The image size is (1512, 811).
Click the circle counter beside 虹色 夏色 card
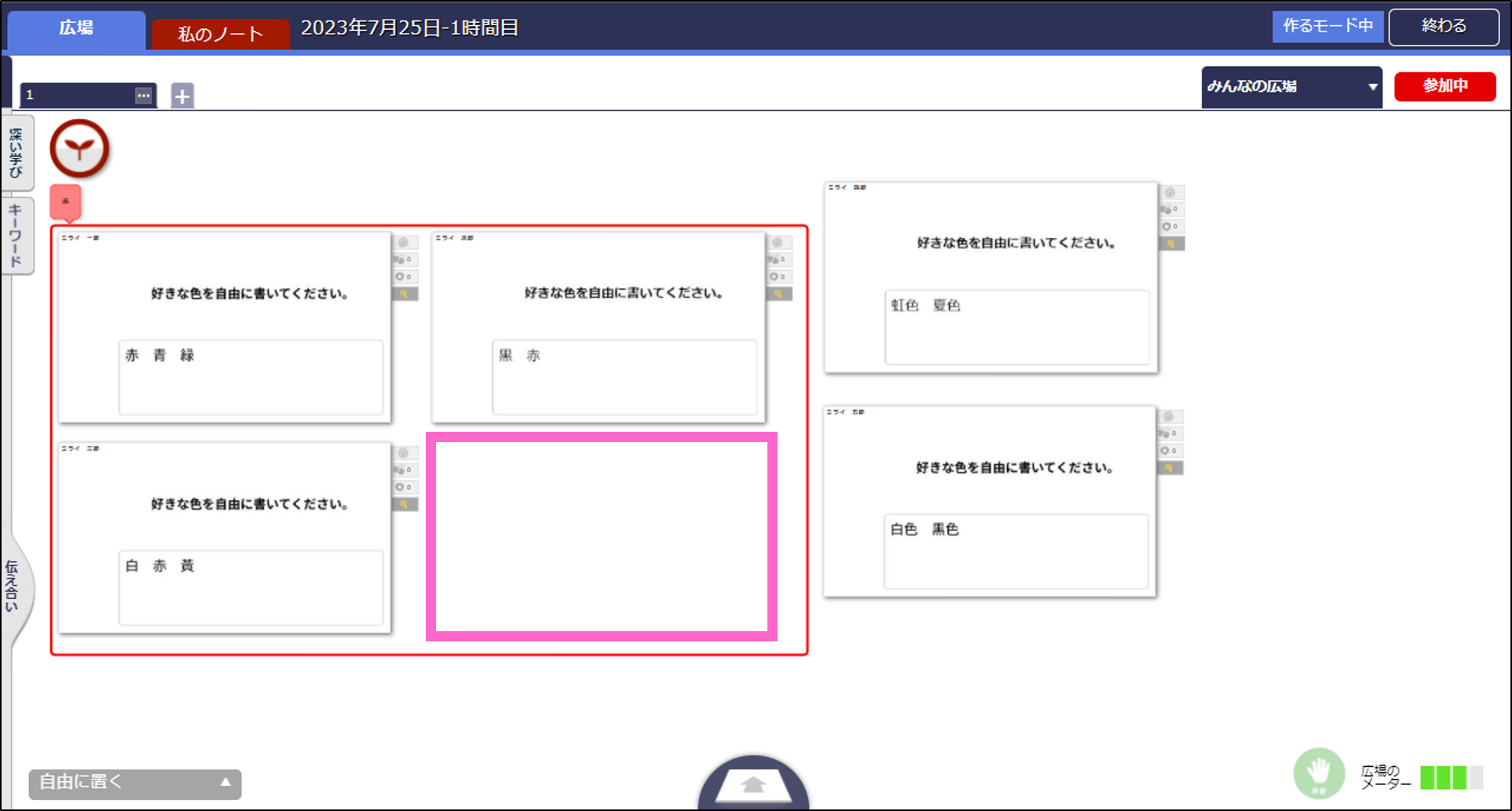1170,226
